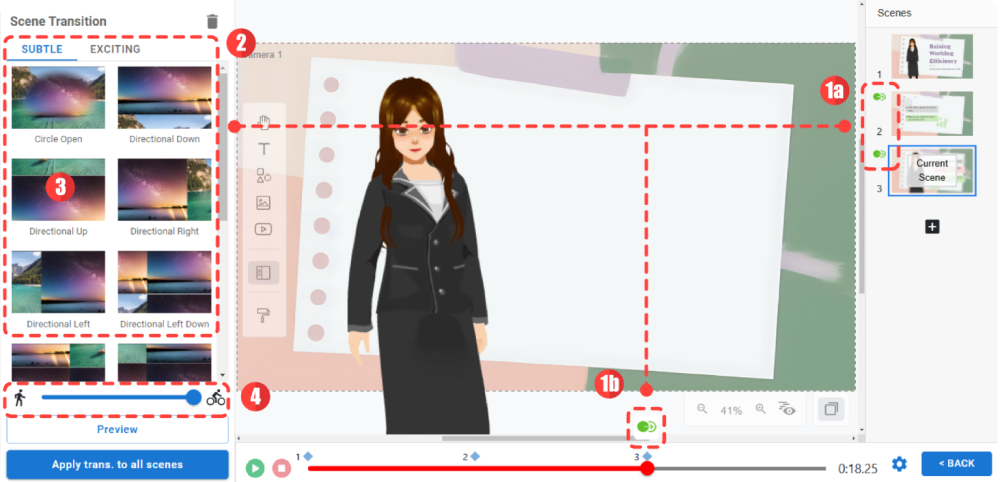
Task: Zoom out the canvas
Action: click(702, 409)
